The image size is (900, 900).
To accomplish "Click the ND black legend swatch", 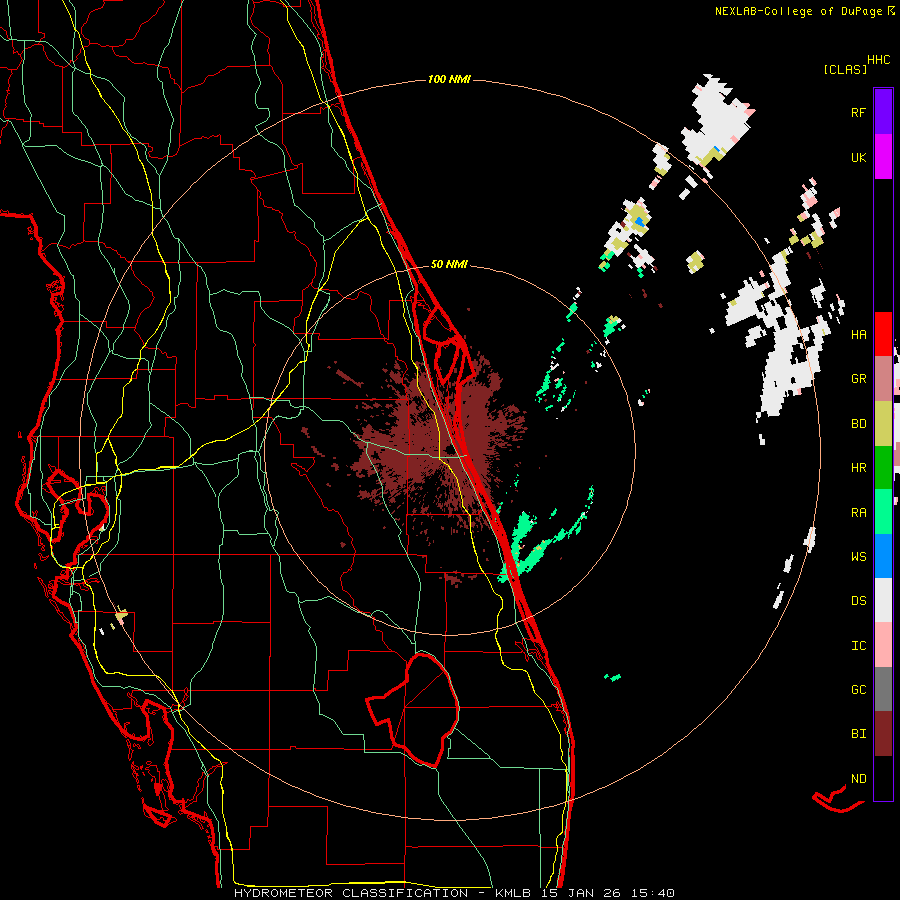I will tap(883, 778).
